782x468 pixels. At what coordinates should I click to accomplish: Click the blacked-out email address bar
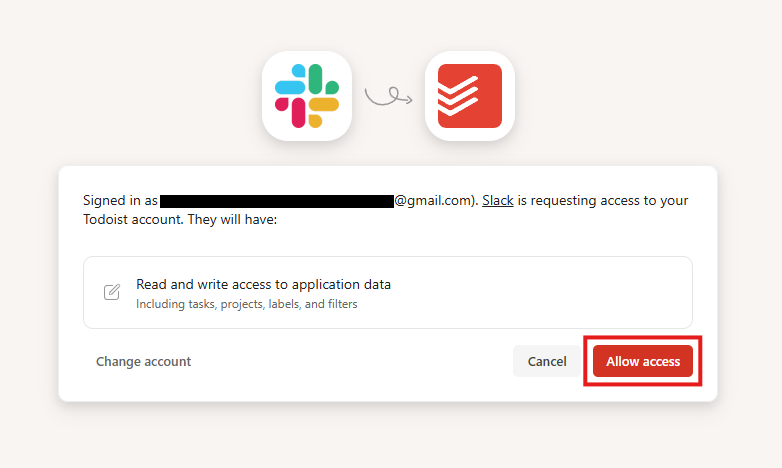tap(277, 201)
